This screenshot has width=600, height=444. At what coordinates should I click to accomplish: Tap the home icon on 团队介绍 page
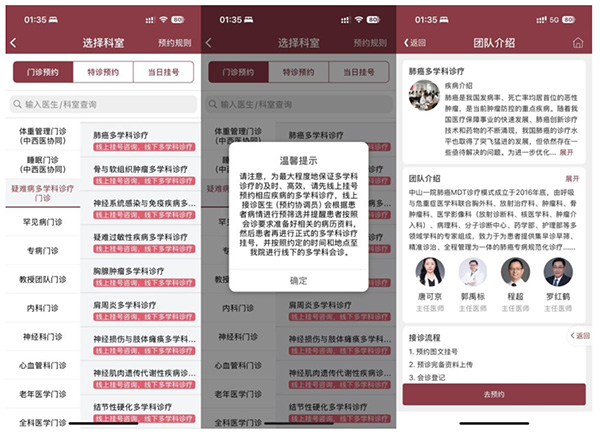click(577, 43)
